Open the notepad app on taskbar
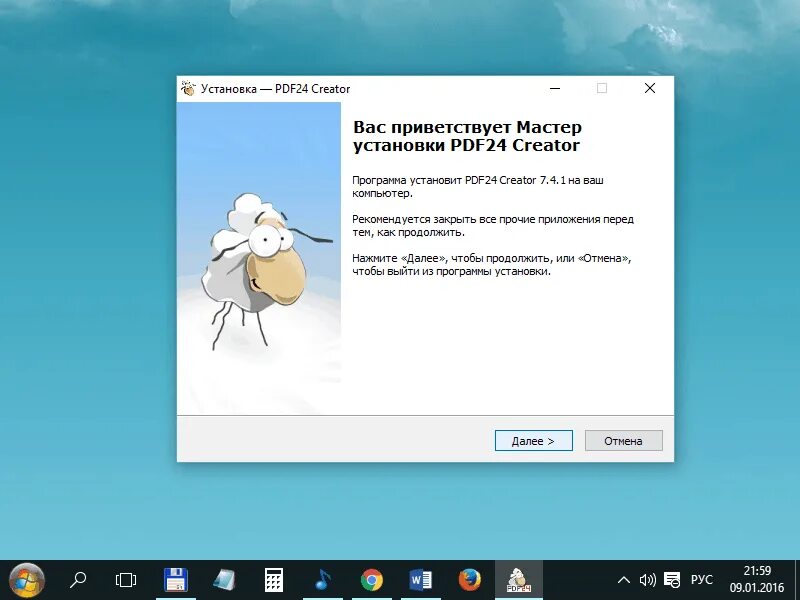The width and height of the screenshot is (800, 600). [224, 580]
